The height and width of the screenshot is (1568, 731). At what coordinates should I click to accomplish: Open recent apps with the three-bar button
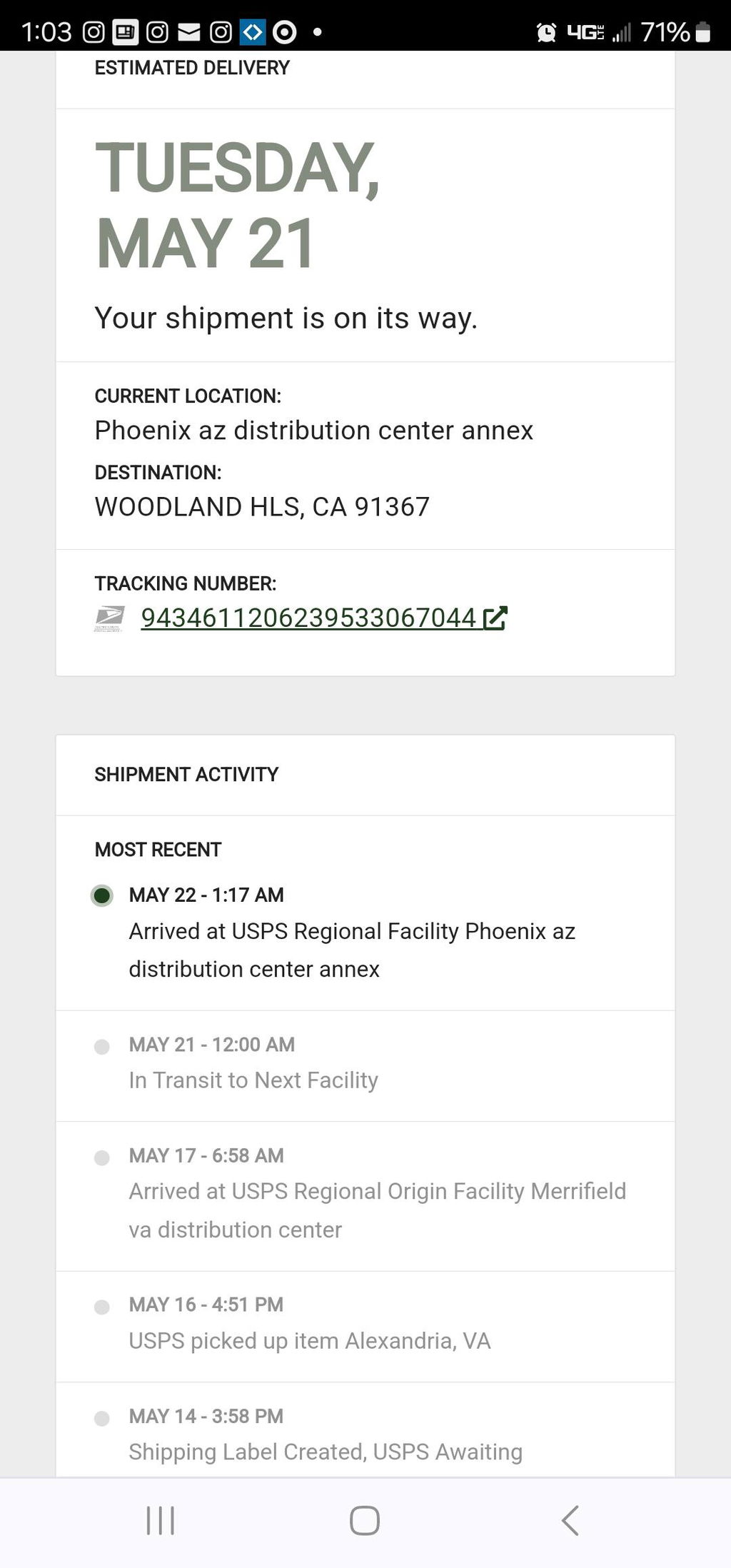tap(160, 1519)
